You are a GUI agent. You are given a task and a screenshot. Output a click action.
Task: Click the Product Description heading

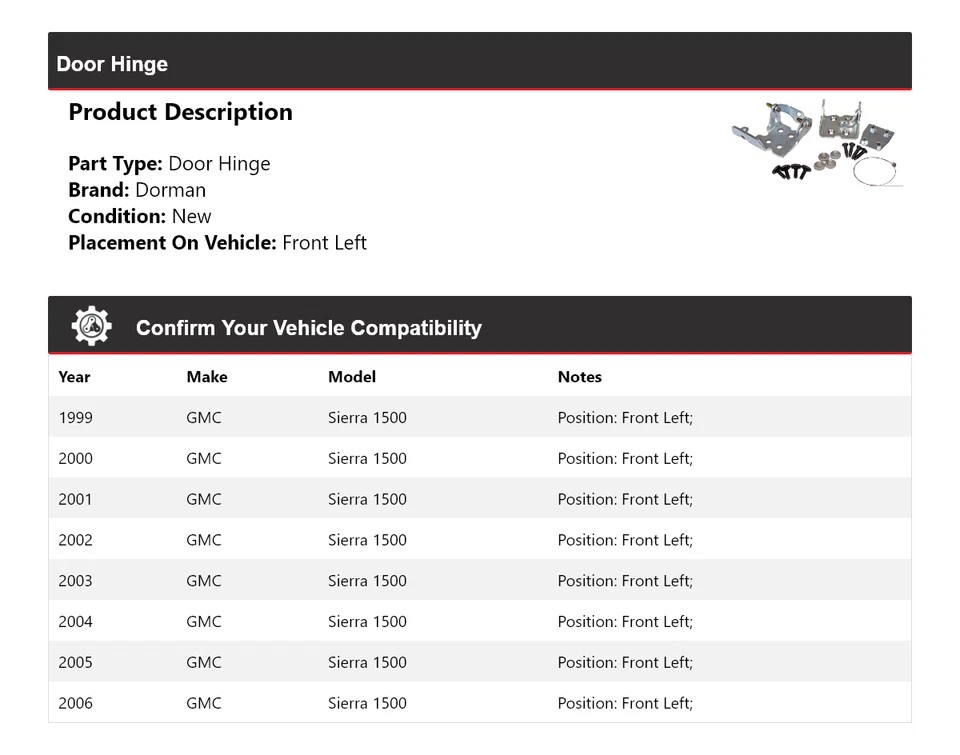(x=180, y=112)
